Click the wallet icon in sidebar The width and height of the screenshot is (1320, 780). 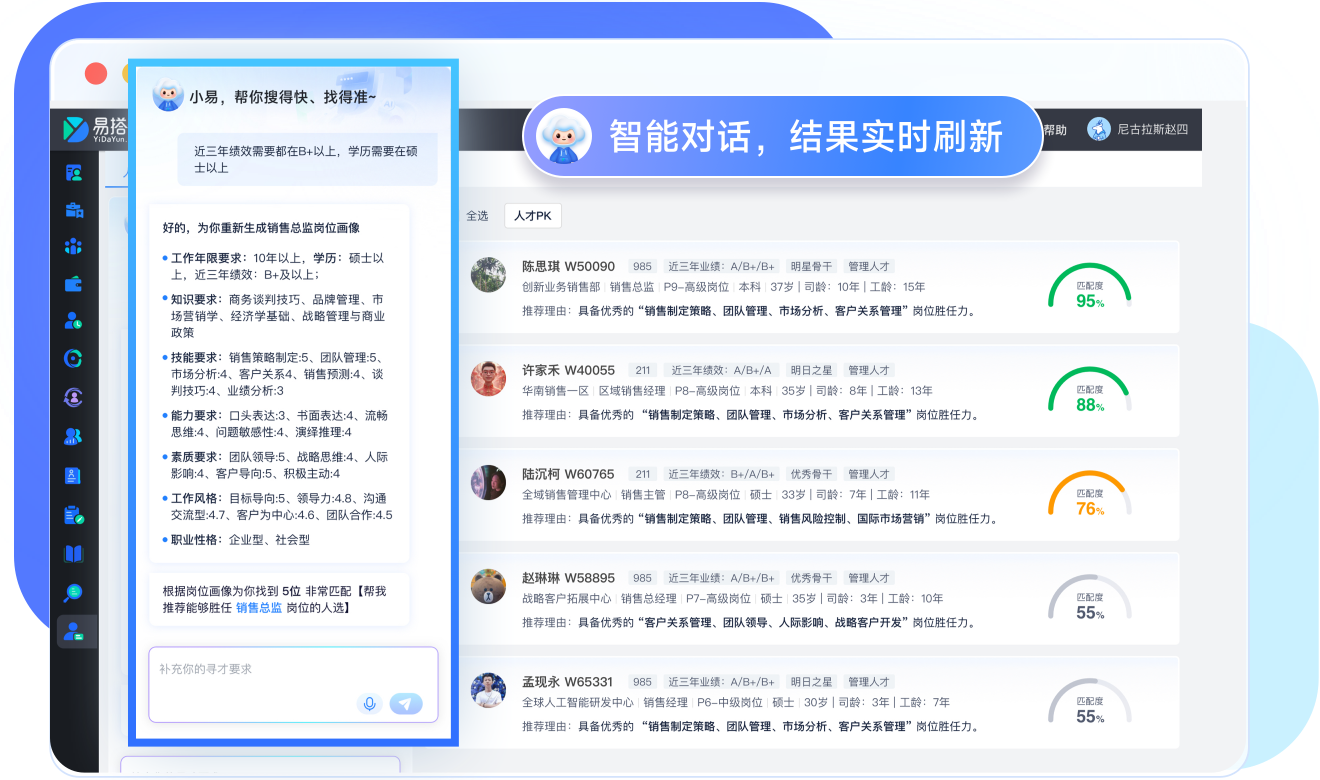pyautogui.click(x=74, y=284)
